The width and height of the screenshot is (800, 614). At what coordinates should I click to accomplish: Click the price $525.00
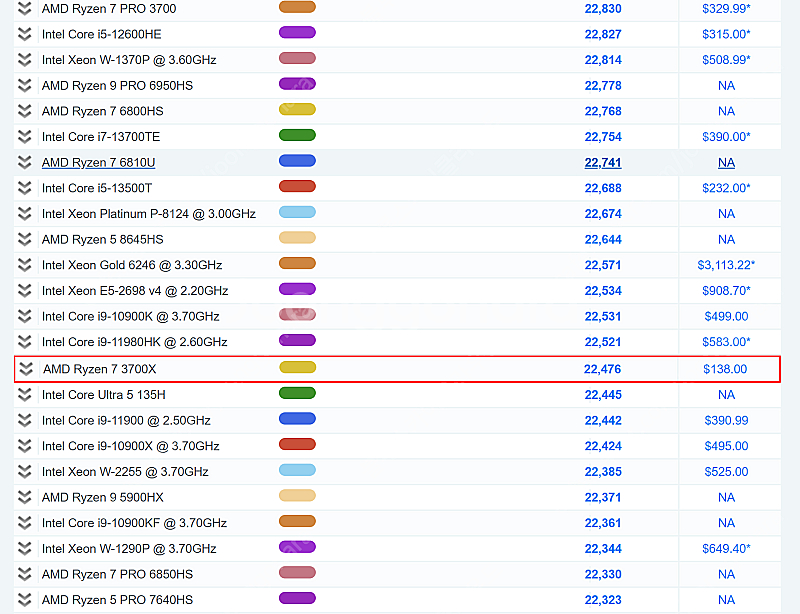727,472
